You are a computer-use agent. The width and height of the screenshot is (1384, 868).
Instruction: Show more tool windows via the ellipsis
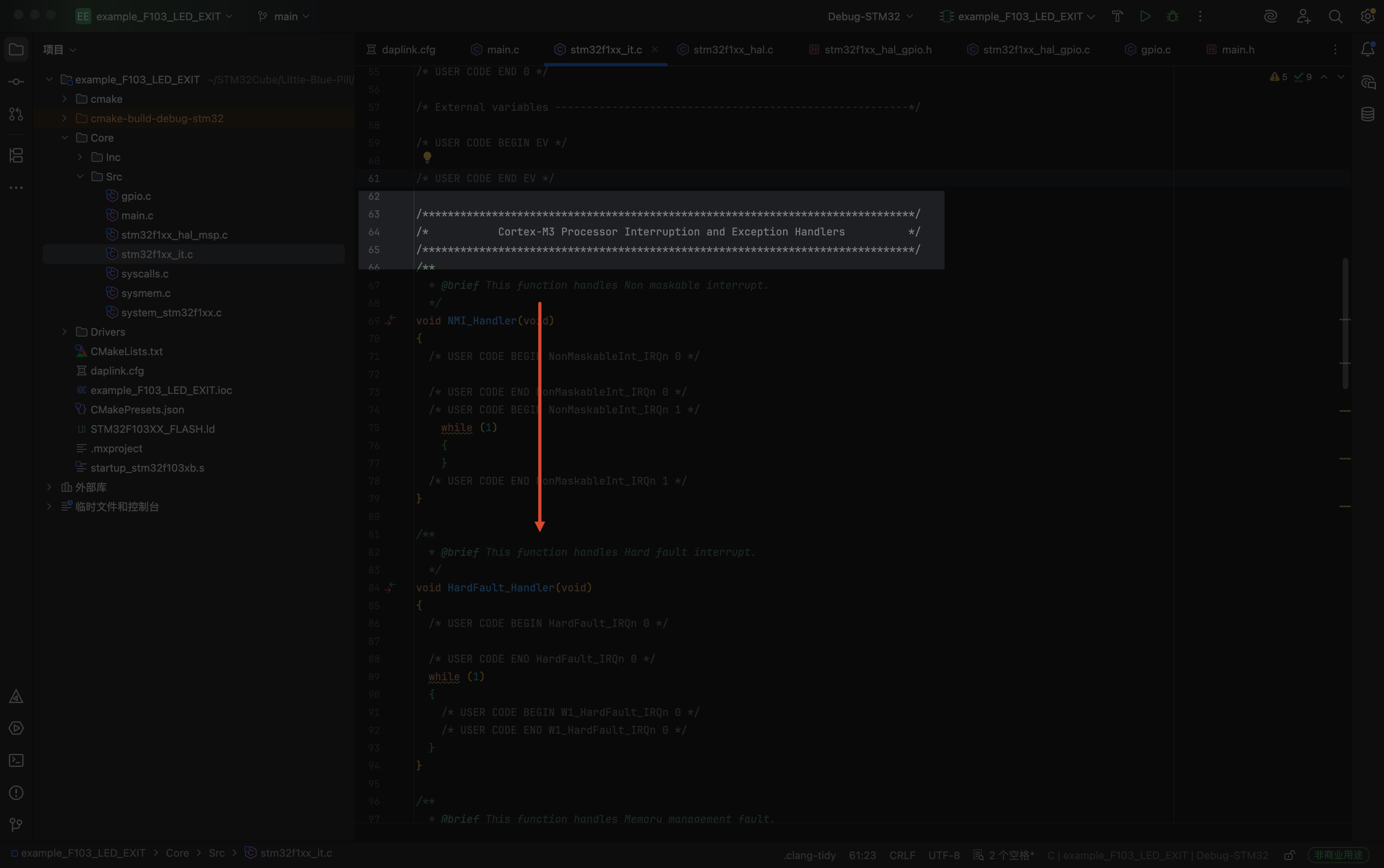click(16, 188)
